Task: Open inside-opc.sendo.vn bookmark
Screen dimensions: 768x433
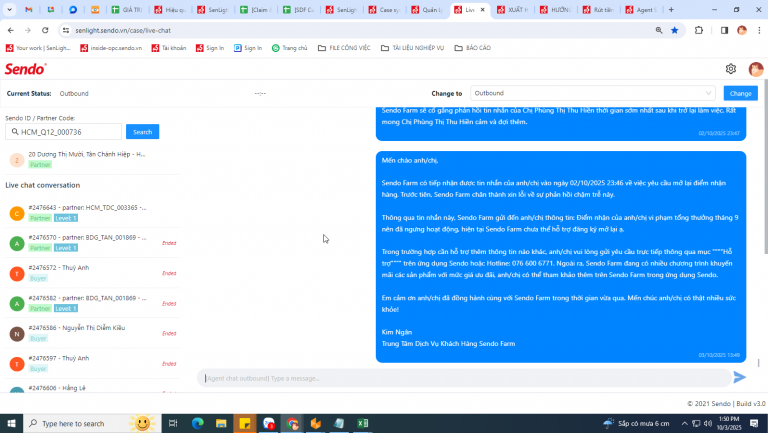Action: pyautogui.click(x=111, y=48)
